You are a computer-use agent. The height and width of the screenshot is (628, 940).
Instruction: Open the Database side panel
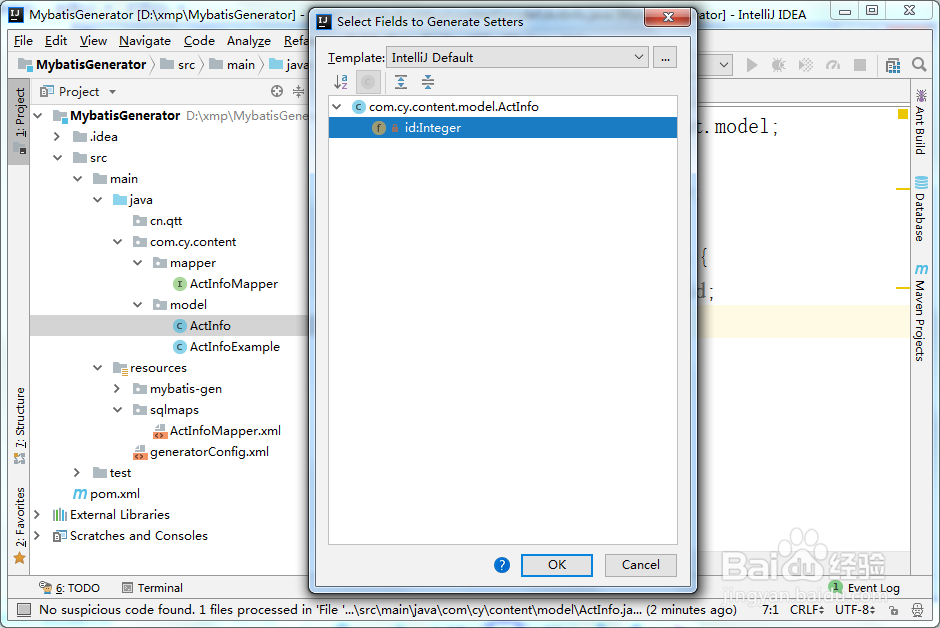coord(920,209)
